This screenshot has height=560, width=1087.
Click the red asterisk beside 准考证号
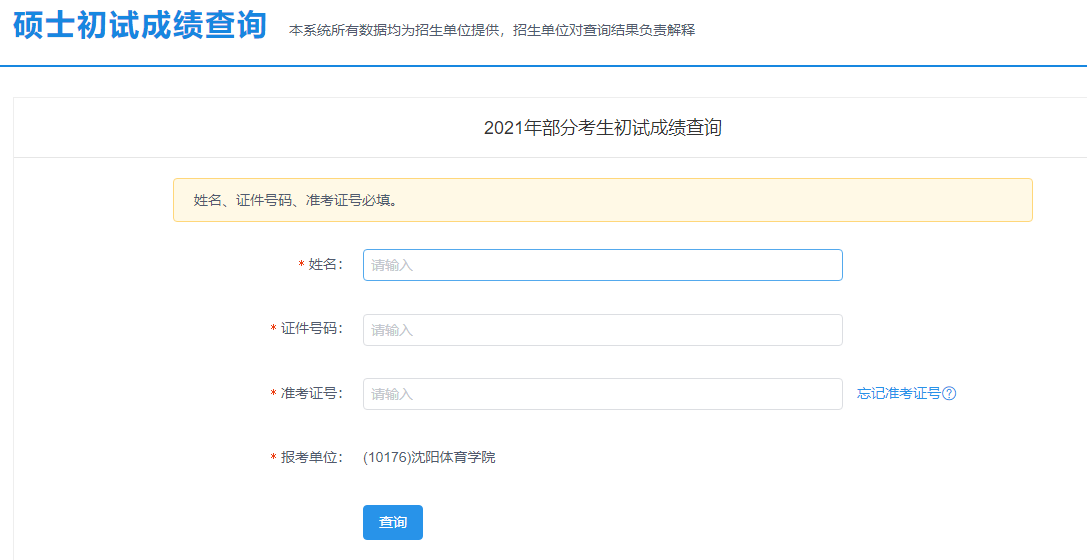(273, 395)
